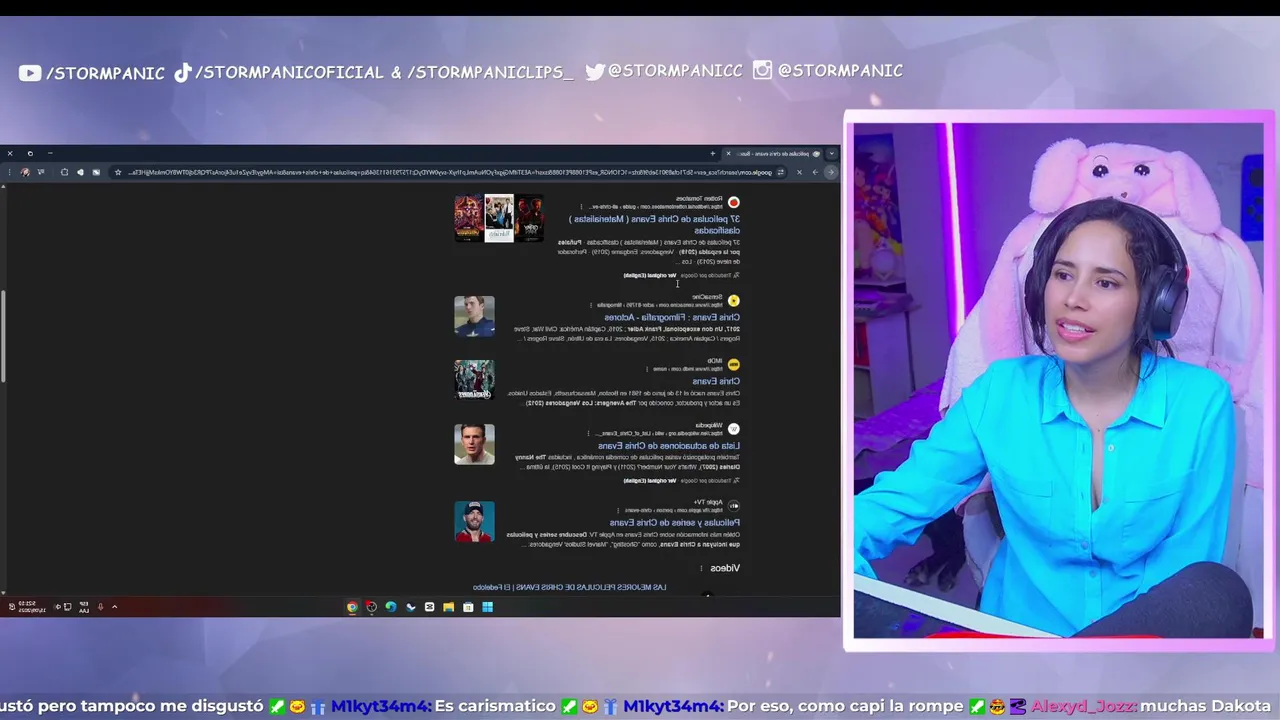
Task: Open the middle white poster thumbnail in Rotten Tomatoes result
Action: [499, 218]
